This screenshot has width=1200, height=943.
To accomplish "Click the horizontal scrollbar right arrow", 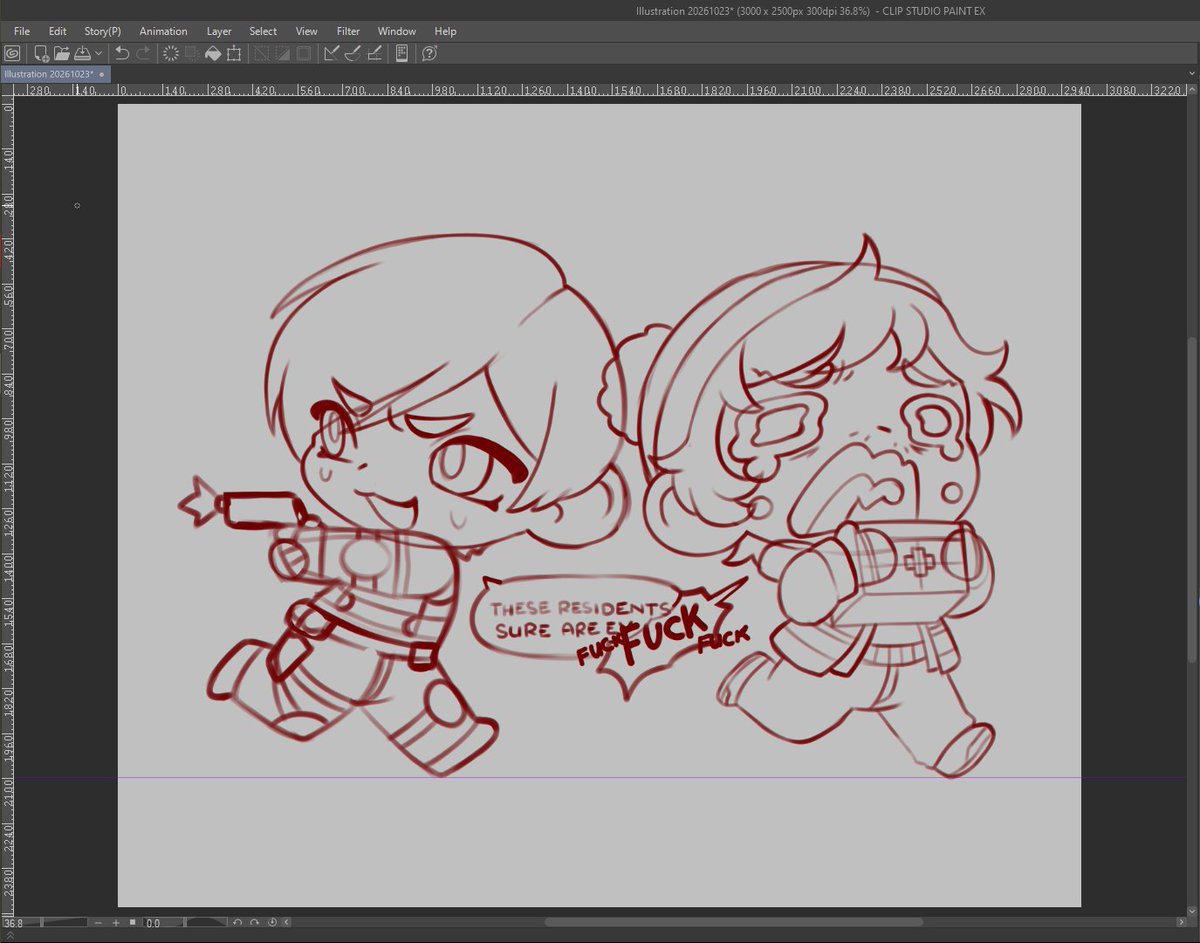I will click(x=1179, y=923).
